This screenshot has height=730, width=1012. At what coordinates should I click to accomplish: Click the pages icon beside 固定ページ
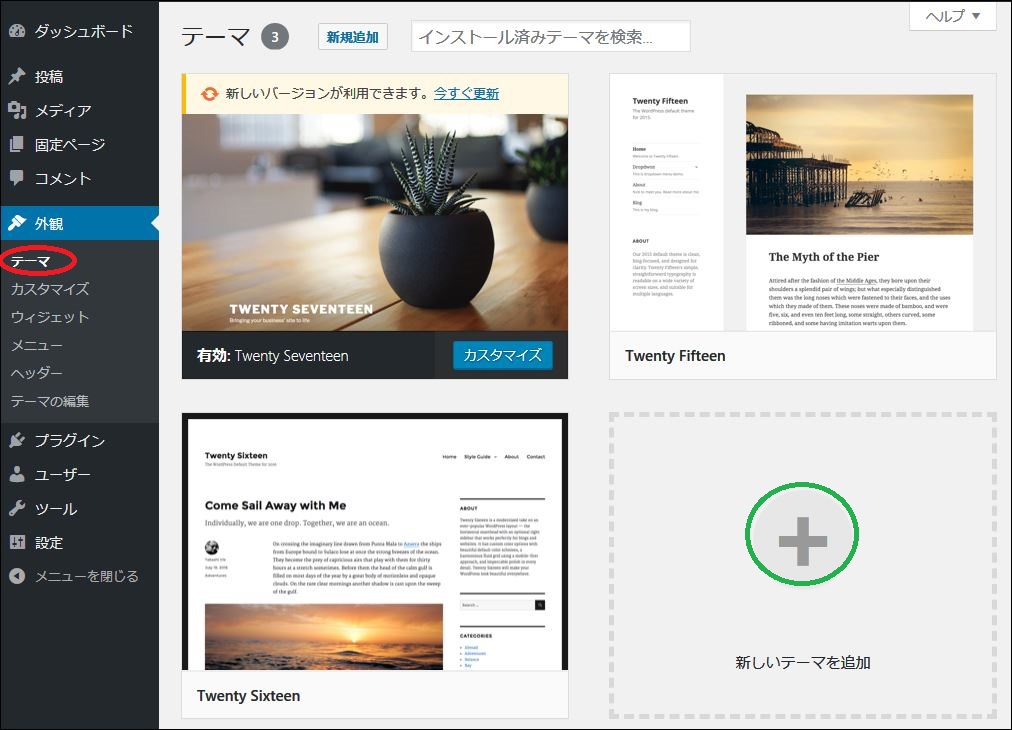17,144
